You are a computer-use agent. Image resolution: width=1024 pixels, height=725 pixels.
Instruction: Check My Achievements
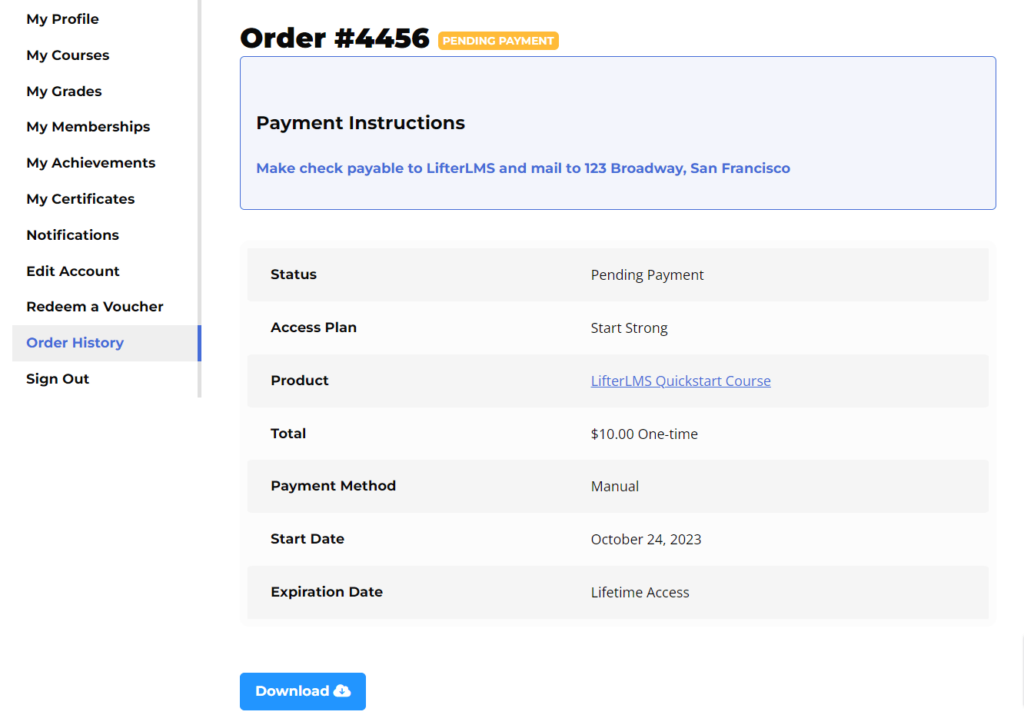90,162
